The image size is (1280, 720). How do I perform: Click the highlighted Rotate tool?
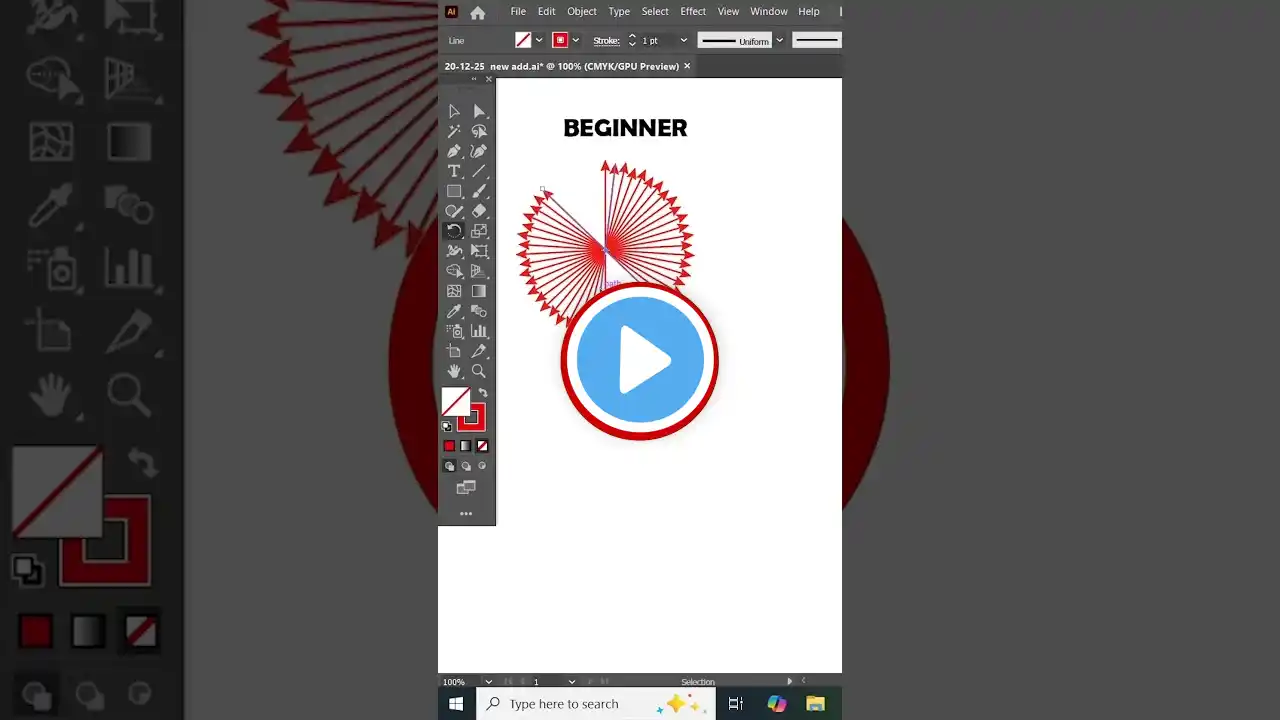coord(454,231)
